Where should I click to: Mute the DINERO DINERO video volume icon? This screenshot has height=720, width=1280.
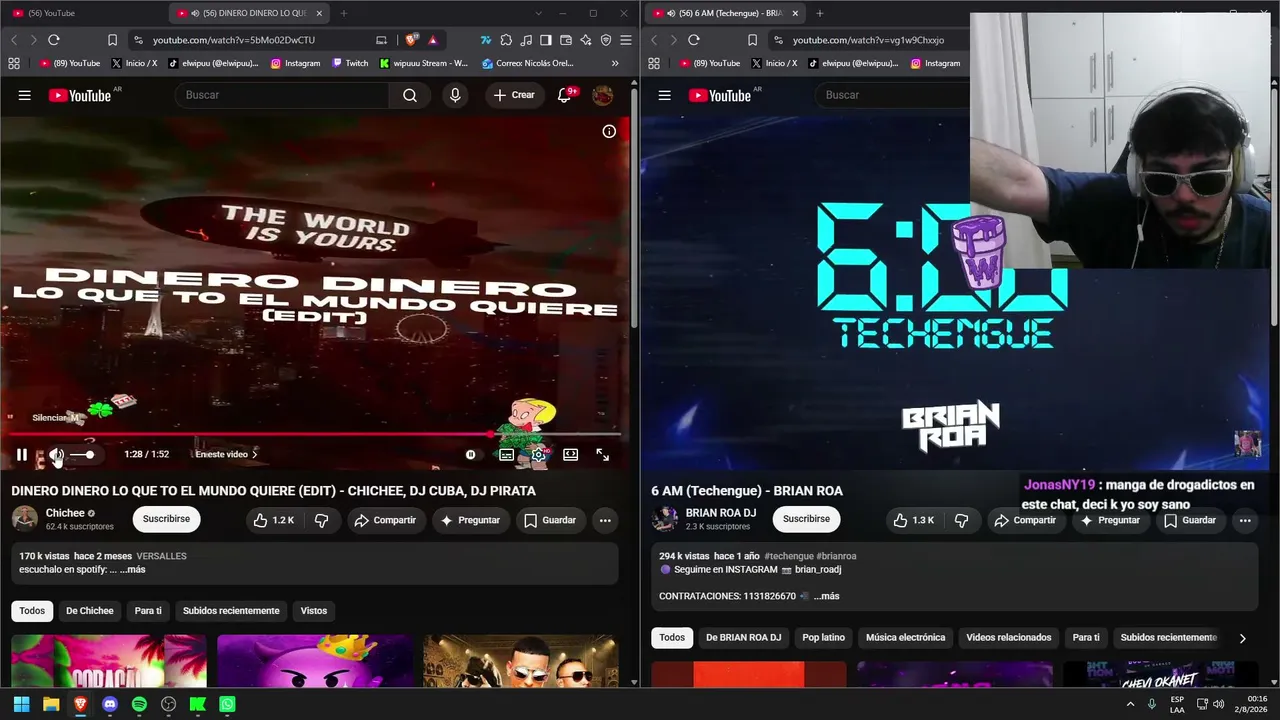(56, 455)
